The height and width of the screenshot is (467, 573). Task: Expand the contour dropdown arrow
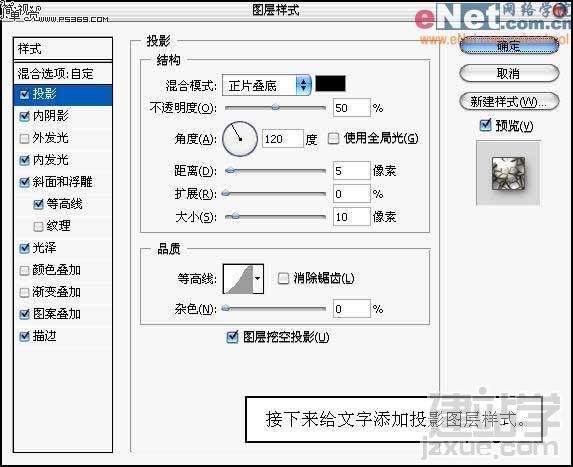258,279
